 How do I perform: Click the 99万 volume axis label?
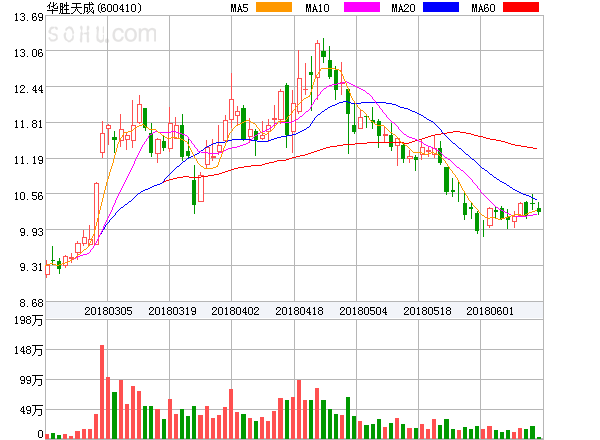click(x=32, y=381)
